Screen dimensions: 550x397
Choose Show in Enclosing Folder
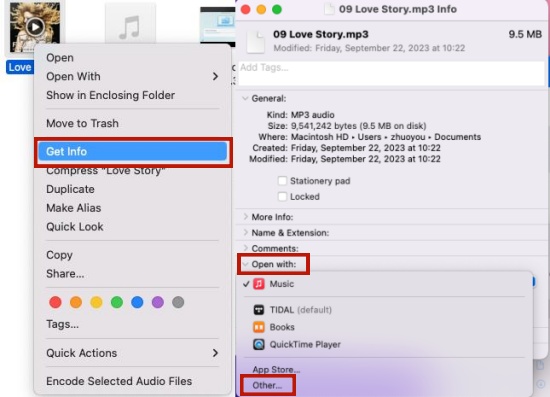pyautogui.click(x=110, y=95)
